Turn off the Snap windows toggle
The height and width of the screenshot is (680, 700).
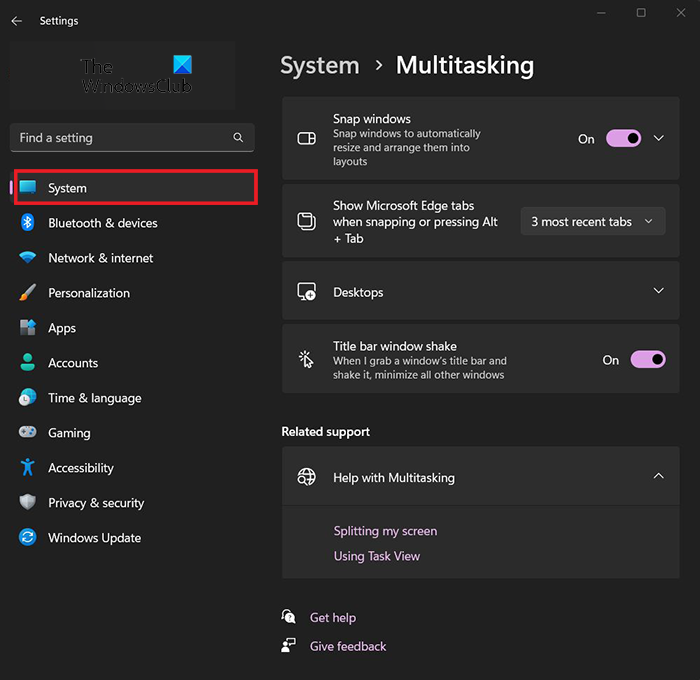click(x=624, y=138)
